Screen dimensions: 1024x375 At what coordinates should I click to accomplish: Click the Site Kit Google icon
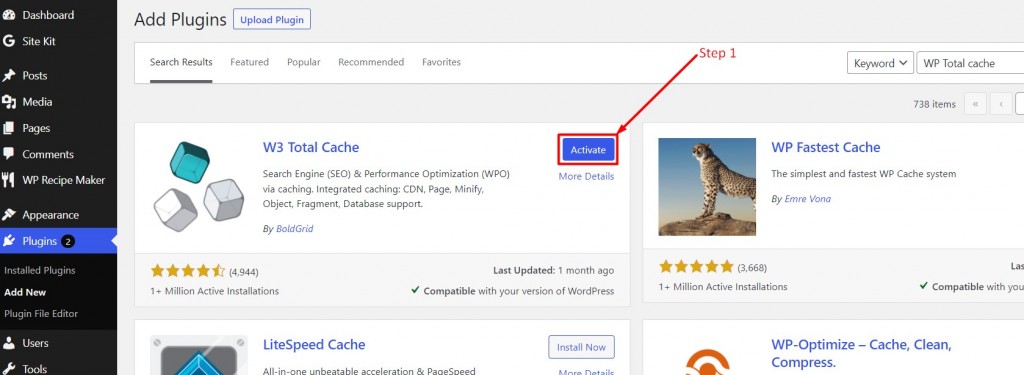(8, 41)
